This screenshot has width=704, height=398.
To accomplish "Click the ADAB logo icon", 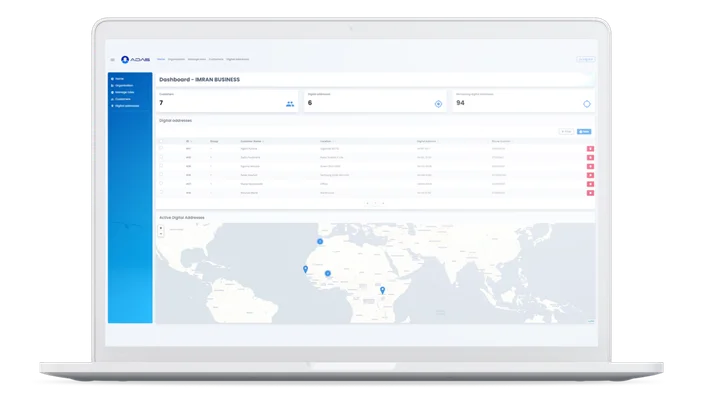I will tap(125, 59).
